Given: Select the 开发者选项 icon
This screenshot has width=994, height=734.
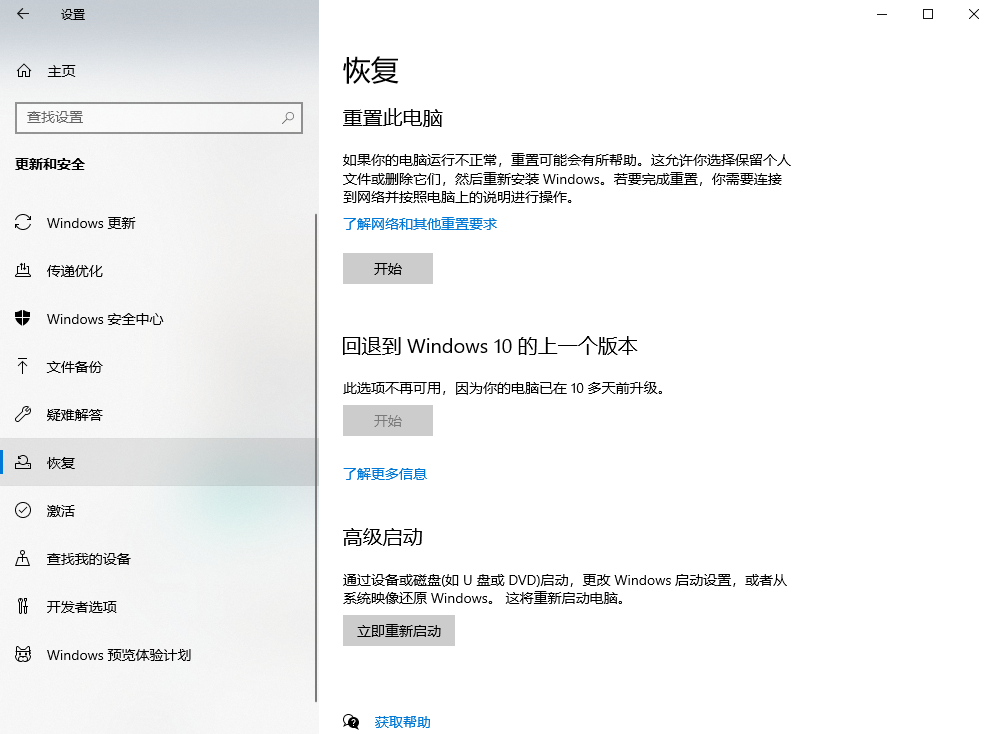Looking at the screenshot, I should click(x=25, y=607).
